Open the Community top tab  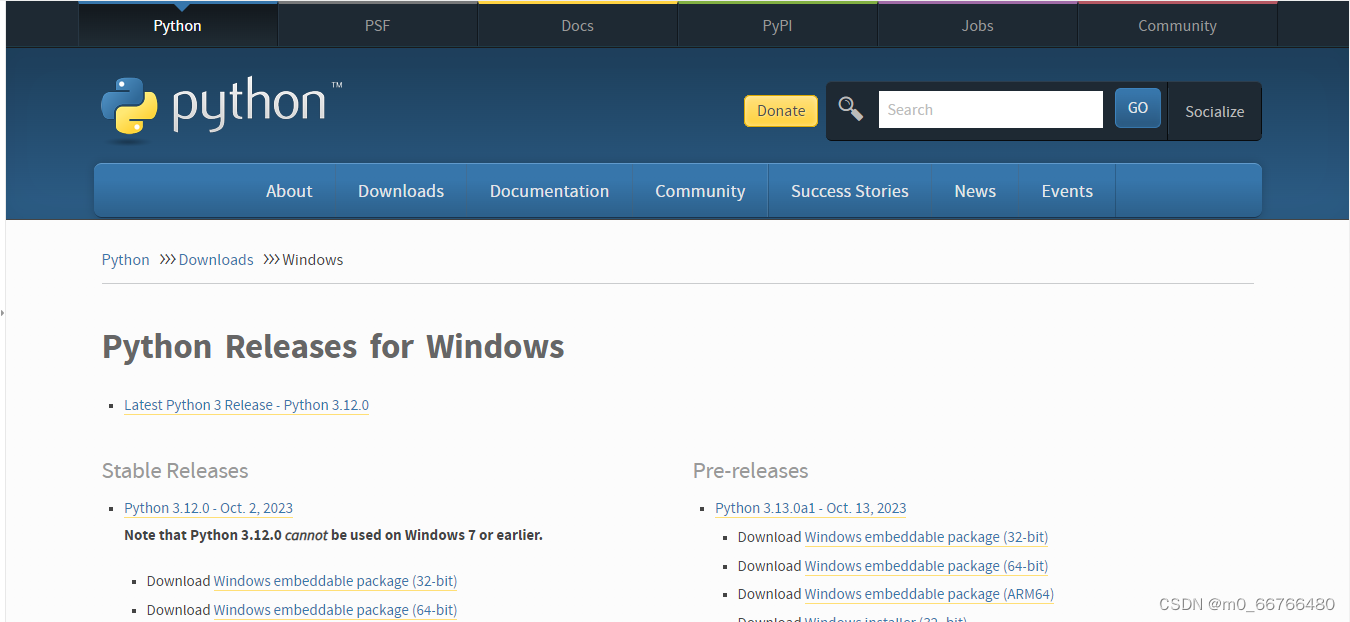[1177, 25]
